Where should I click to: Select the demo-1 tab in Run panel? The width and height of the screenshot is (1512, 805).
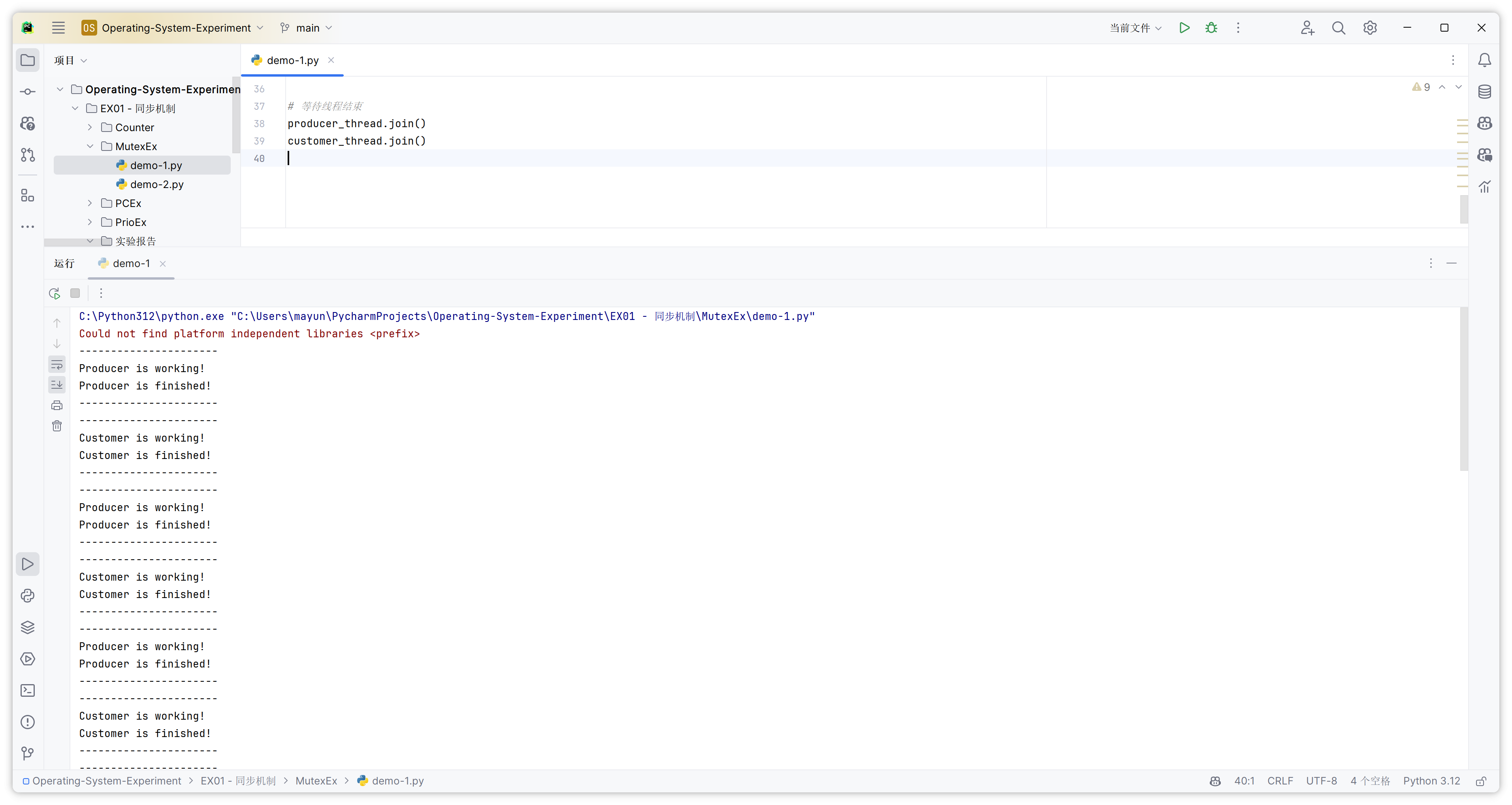(131, 263)
